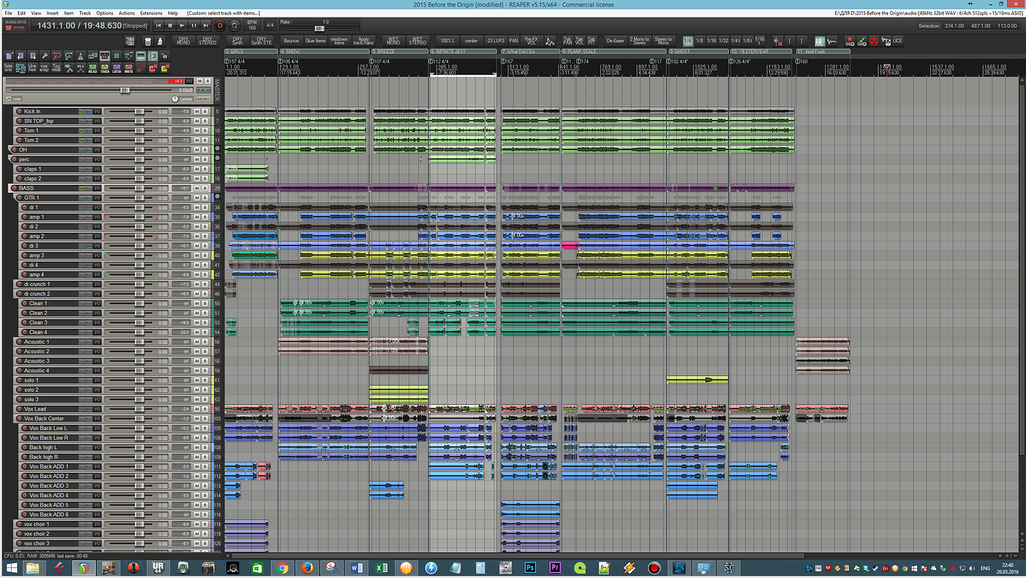Click the red radiation symbol toolbar icon
1026x578 pixels.
pyautogui.click(x=874, y=41)
